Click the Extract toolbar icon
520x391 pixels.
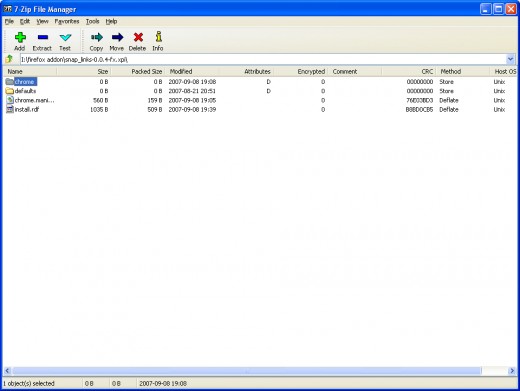coord(43,37)
